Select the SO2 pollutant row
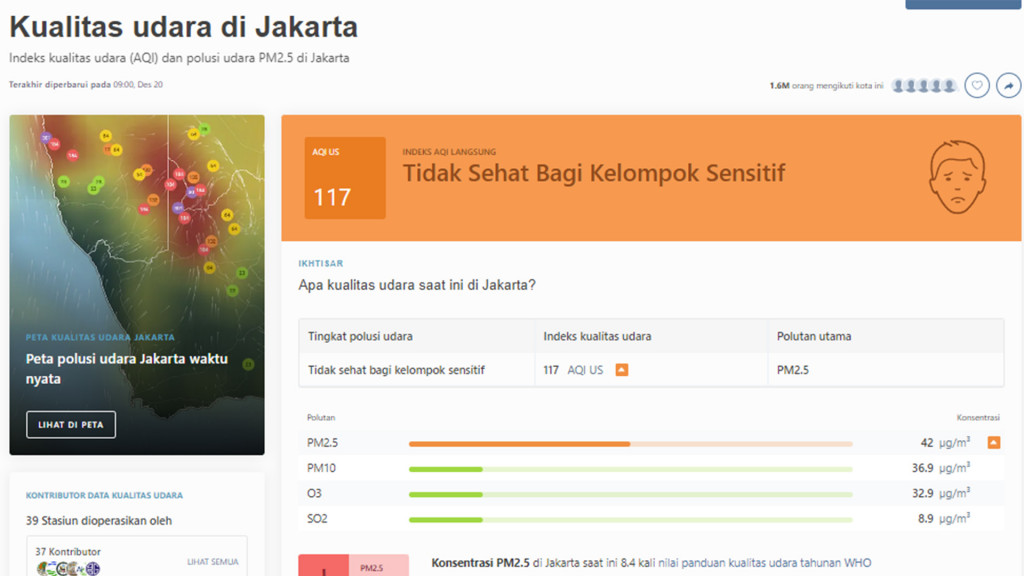This screenshot has width=1024, height=576. (653, 519)
